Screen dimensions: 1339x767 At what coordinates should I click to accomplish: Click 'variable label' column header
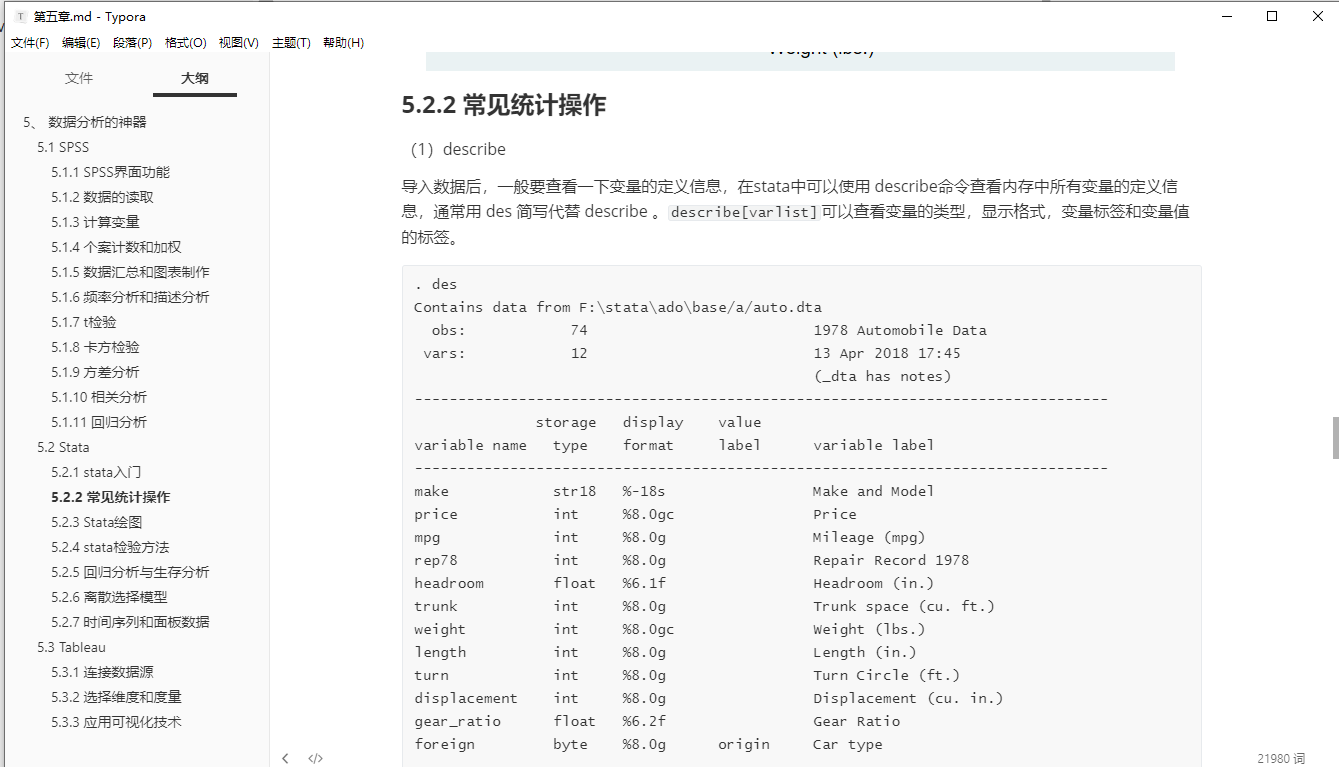pyautogui.click(x=874, y=445)
